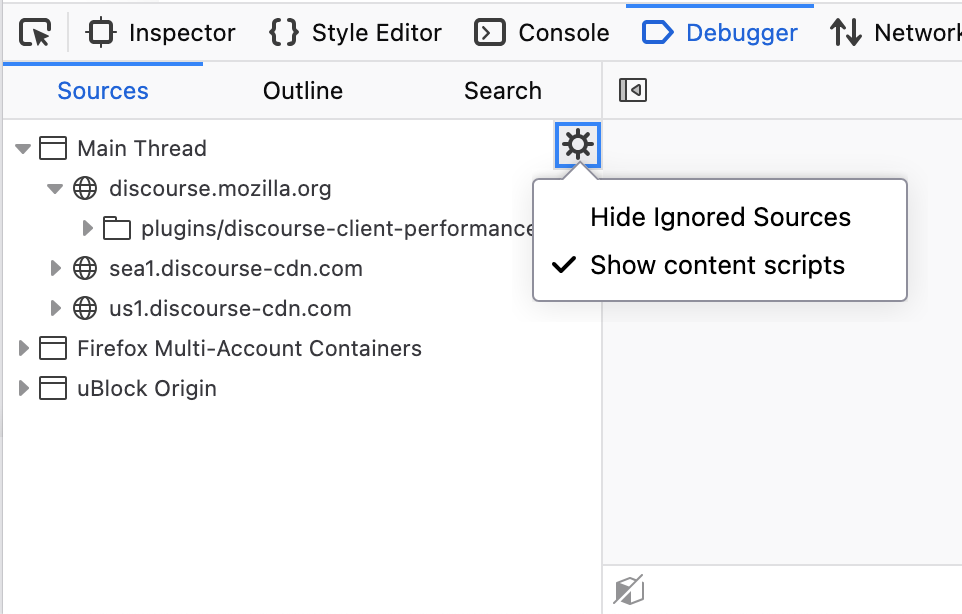Viewport: 962px width, 614px height.
Task: Select the uBlock Origin tree item
Action: click(147, 389)
